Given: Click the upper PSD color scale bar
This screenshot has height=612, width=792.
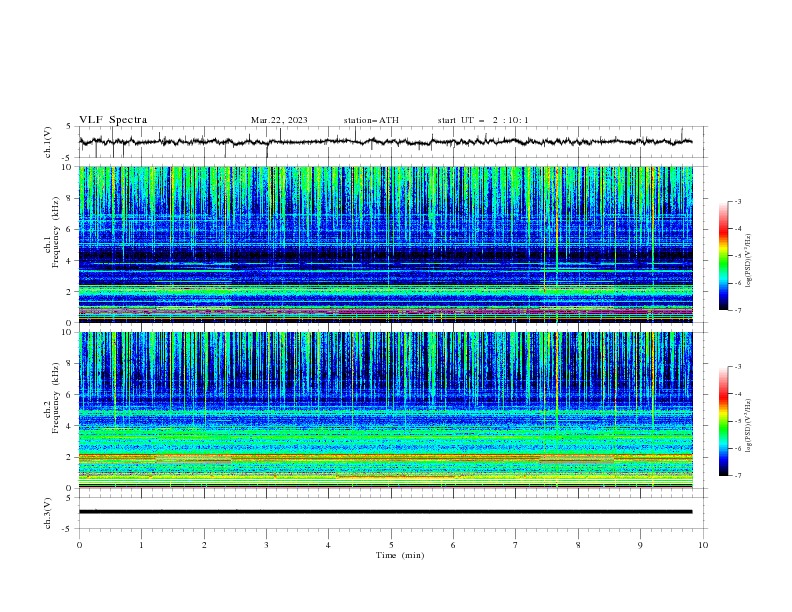Looking at the screenshot, I should [x=723, y=256].
